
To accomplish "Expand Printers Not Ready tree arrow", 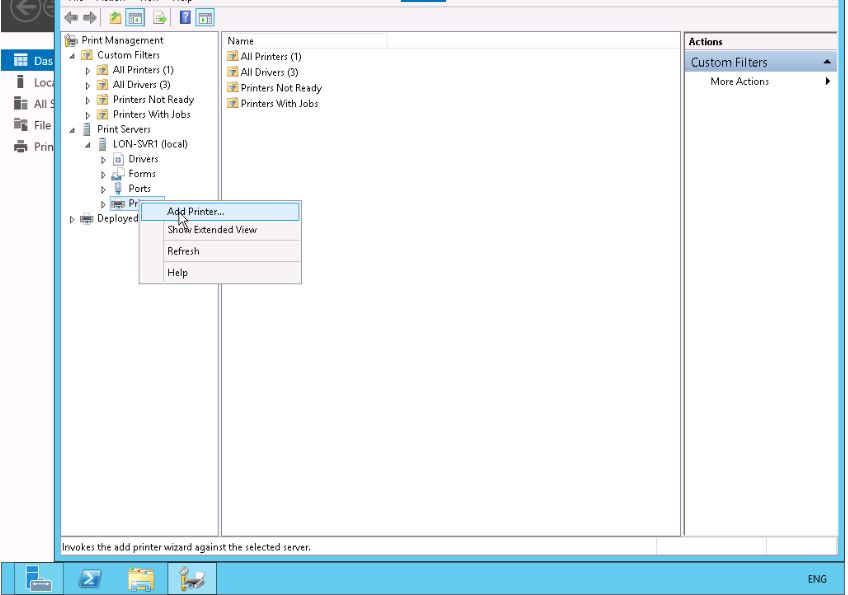I will click(x=88, y=100).
